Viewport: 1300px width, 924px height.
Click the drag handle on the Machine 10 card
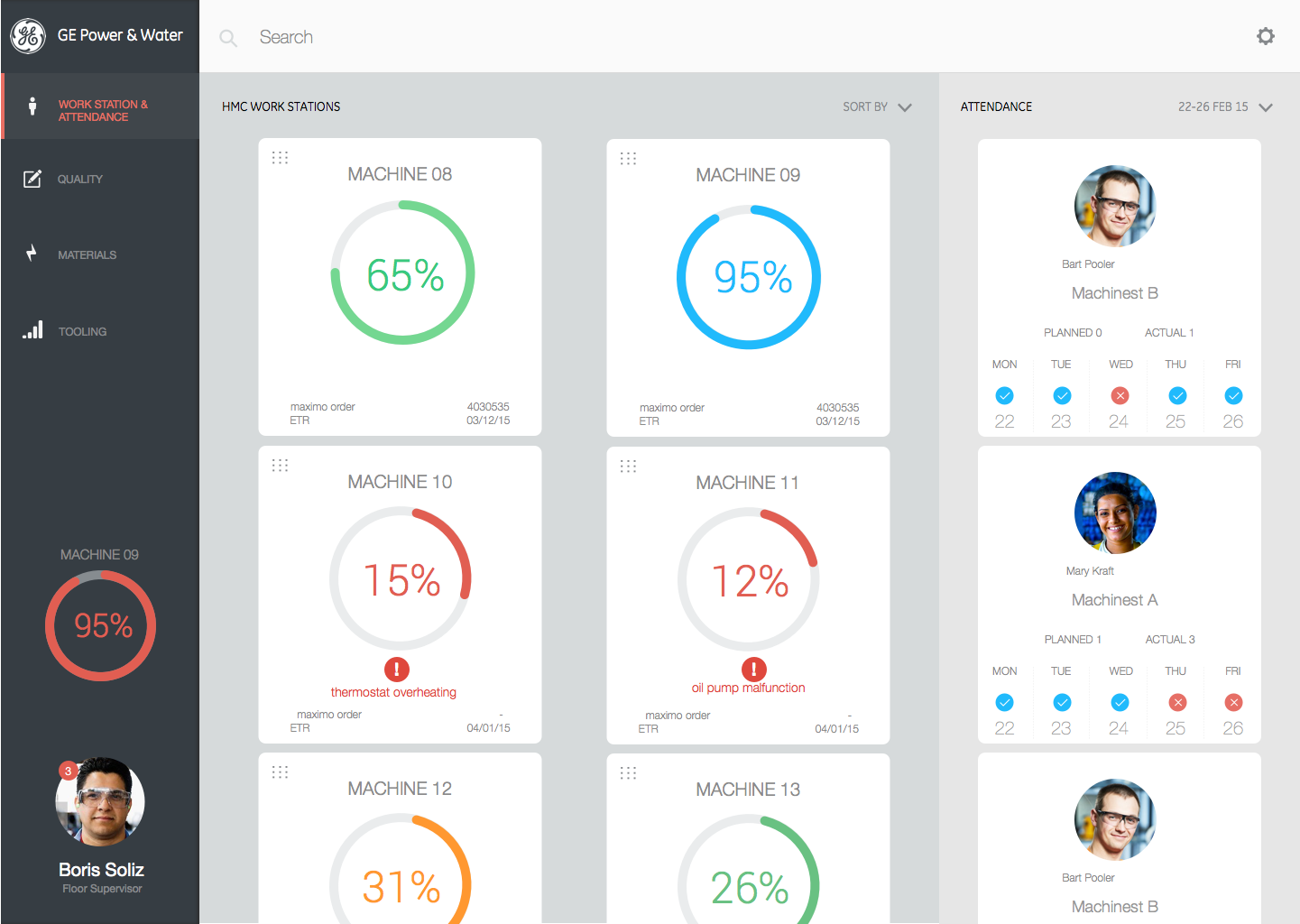(281, 466)
